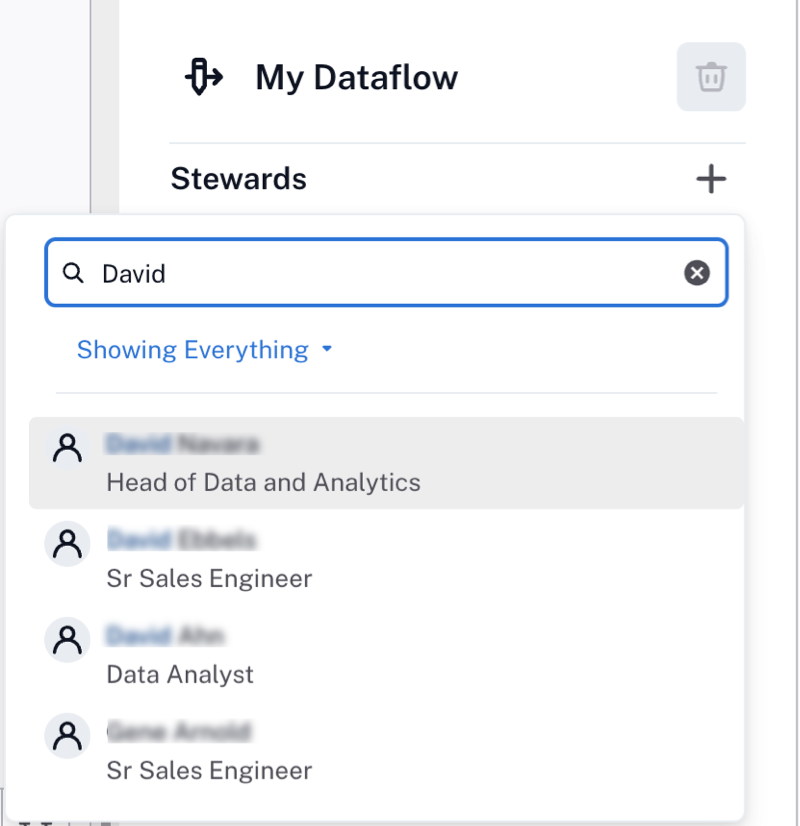The width and height of the screenshot is (800, 826).
Task: Select the Head of Data and Analytics user
Action: (386, 463)
